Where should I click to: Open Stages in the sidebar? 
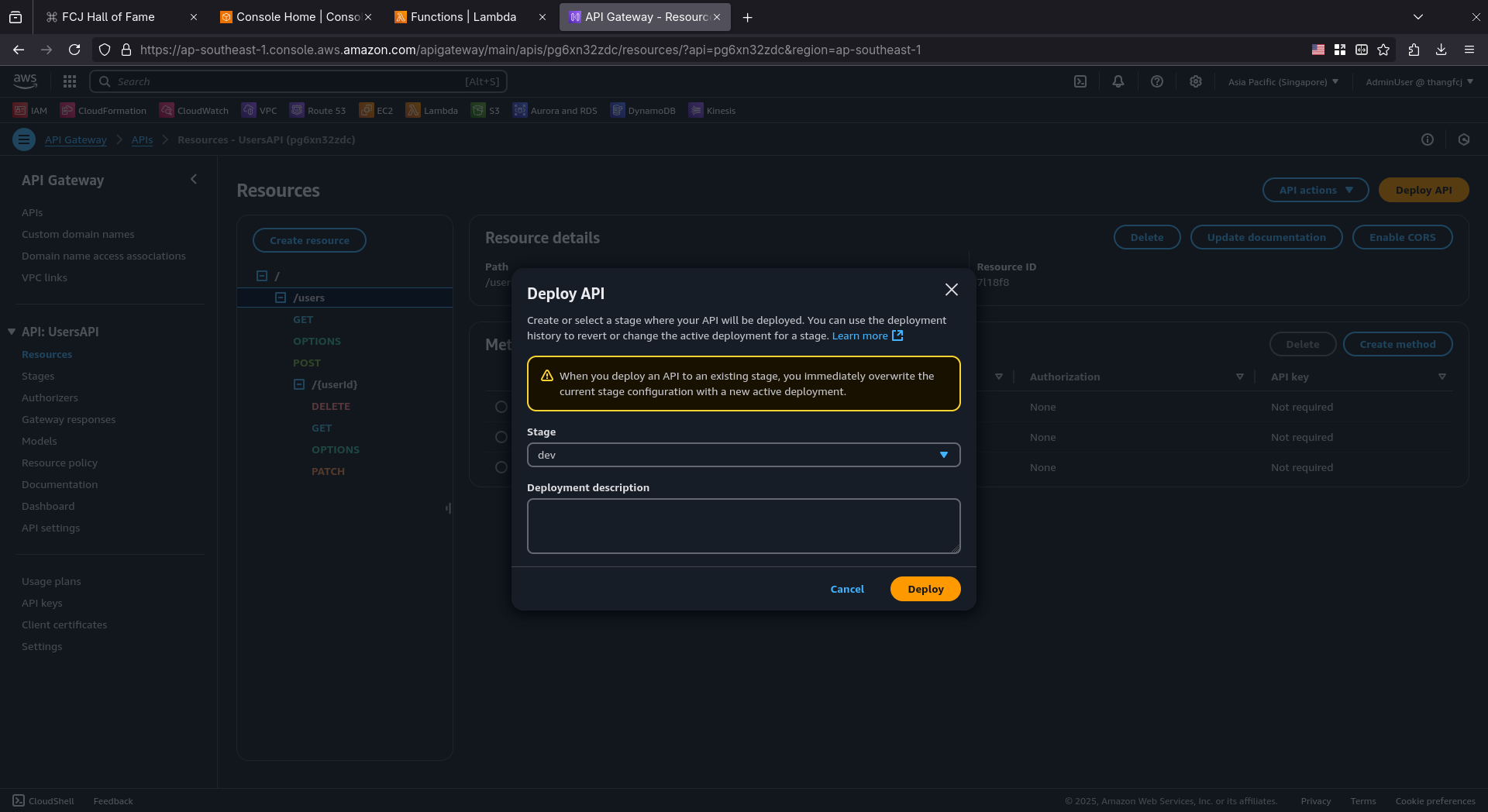click(x=38, y=376)
